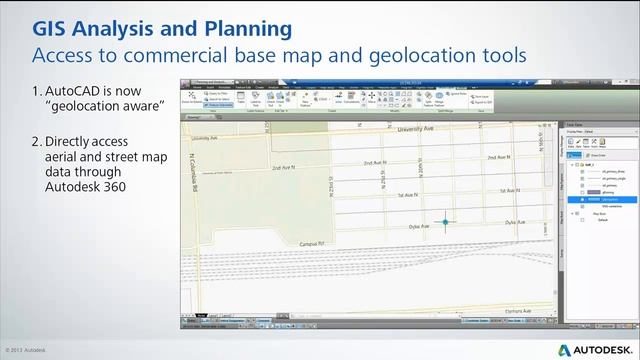This screenshot has height=360, width=640.
Task: Toggle the highlighted Feature Information button
Action: [x=218, y=105]
